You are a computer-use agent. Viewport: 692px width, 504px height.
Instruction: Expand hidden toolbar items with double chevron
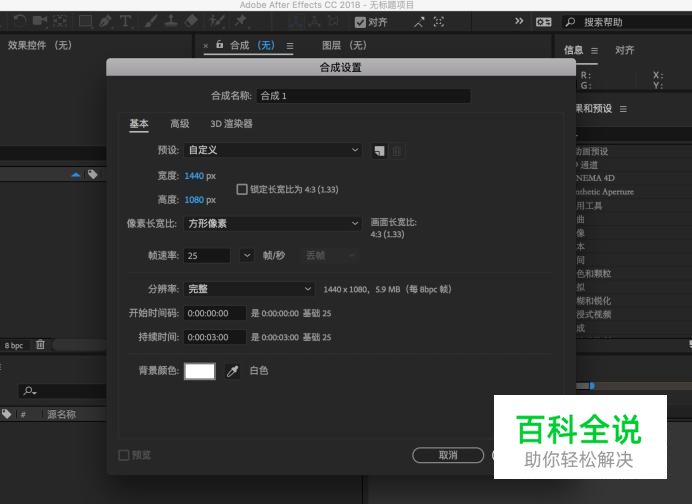click(519, 21)
